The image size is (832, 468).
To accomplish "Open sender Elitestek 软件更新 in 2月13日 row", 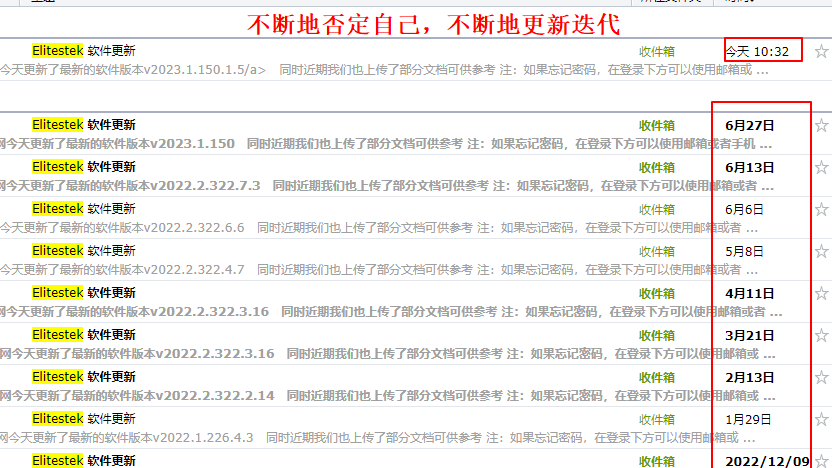I will pos(83,377).
